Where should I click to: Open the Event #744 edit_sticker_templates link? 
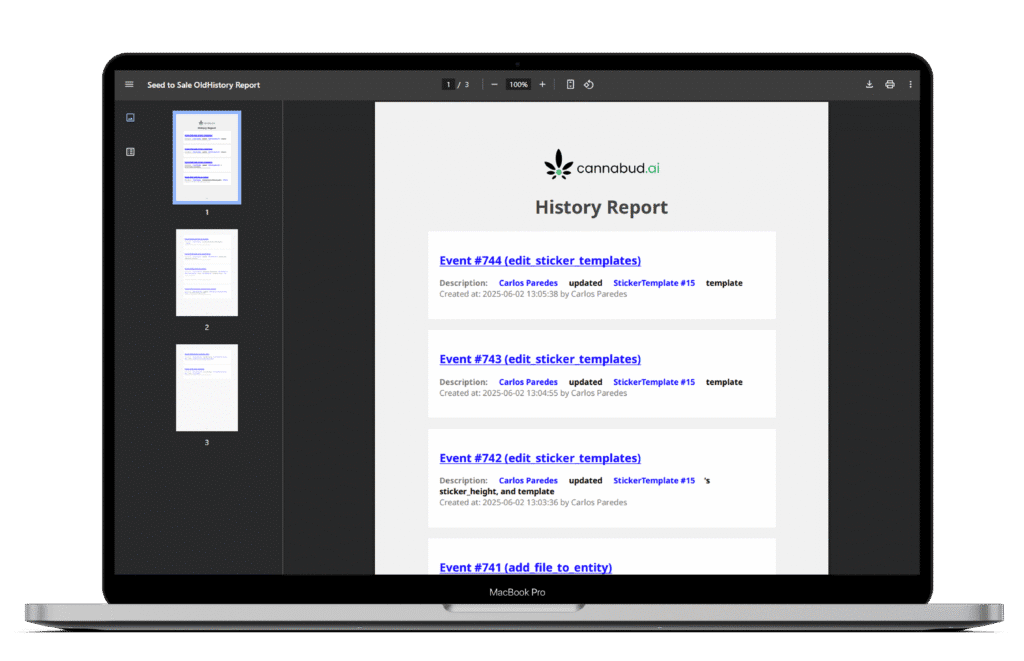pyautogui.click(x=540, y=261)
